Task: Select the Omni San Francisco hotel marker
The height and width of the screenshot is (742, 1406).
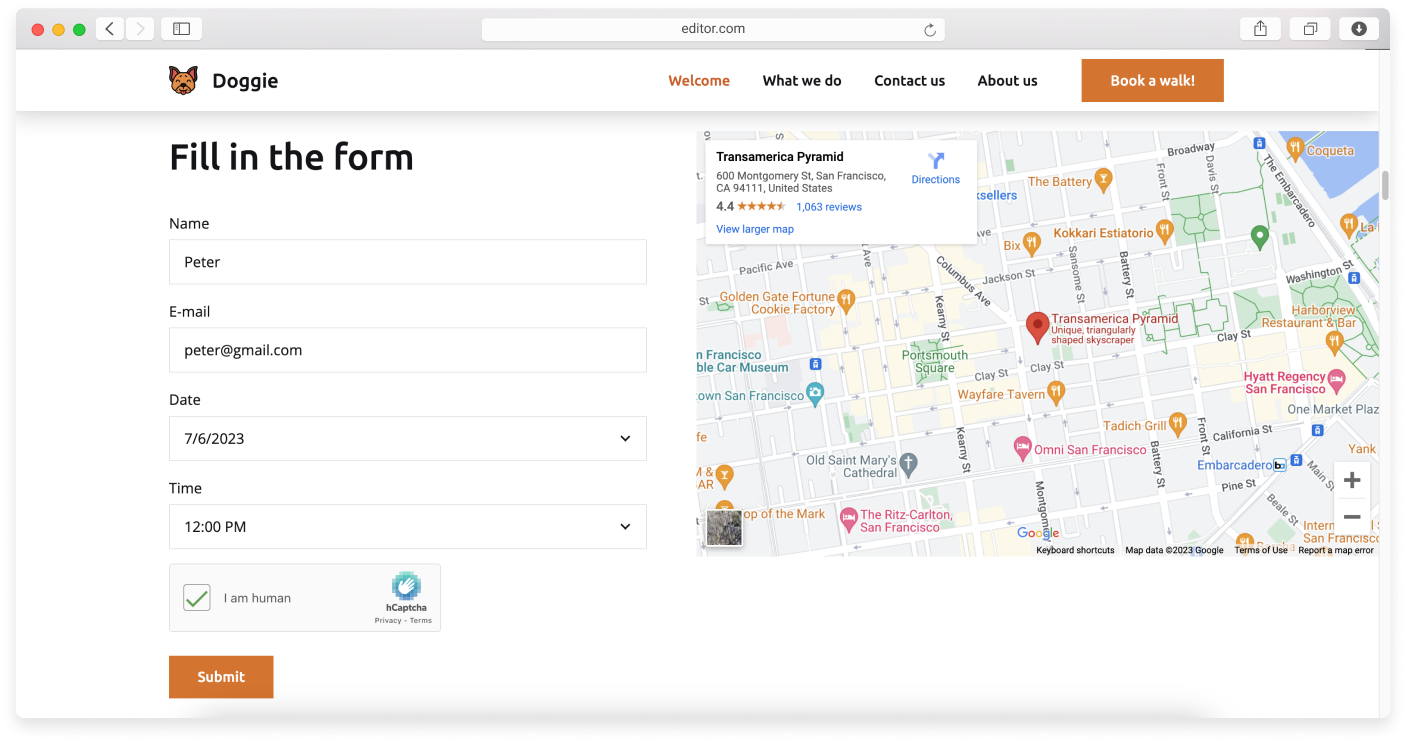Action: coord(1022,448)
